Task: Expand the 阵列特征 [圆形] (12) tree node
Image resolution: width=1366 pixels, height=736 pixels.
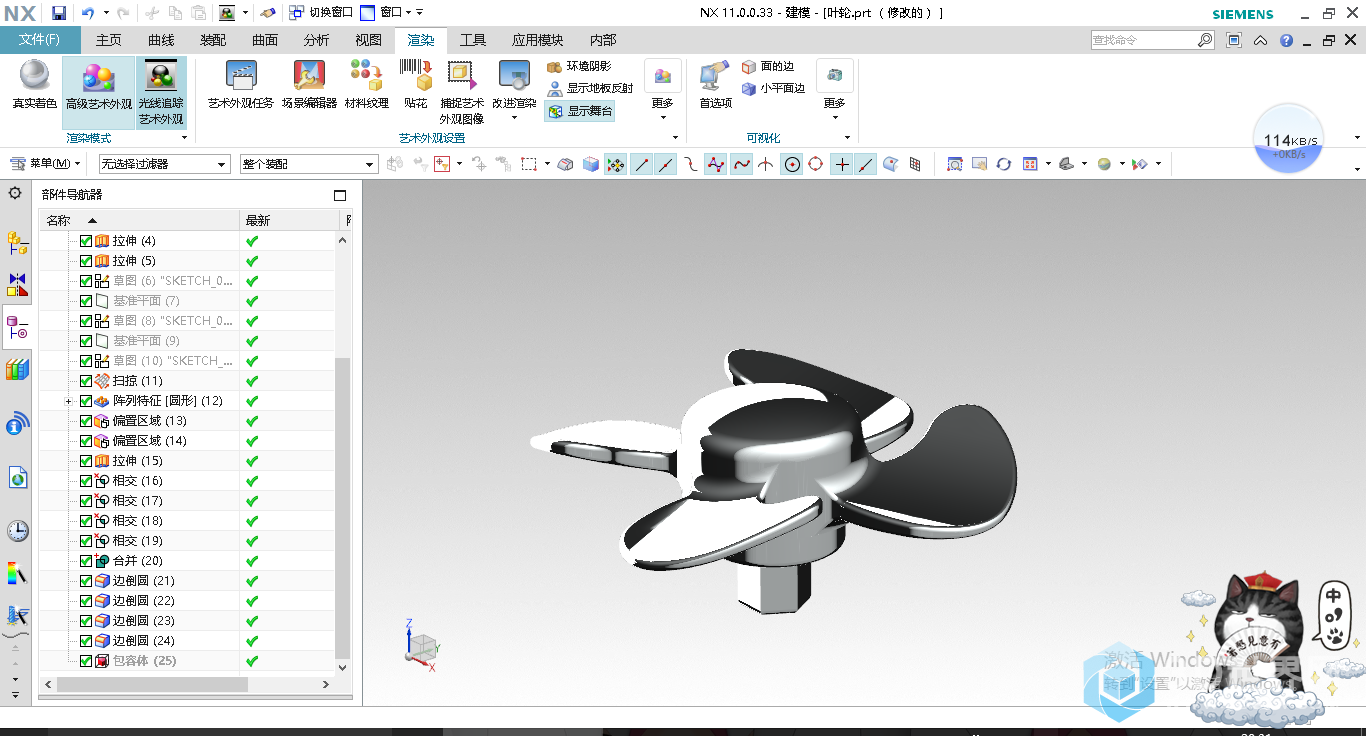Action: pyautogui.click(x=68, y=401)
